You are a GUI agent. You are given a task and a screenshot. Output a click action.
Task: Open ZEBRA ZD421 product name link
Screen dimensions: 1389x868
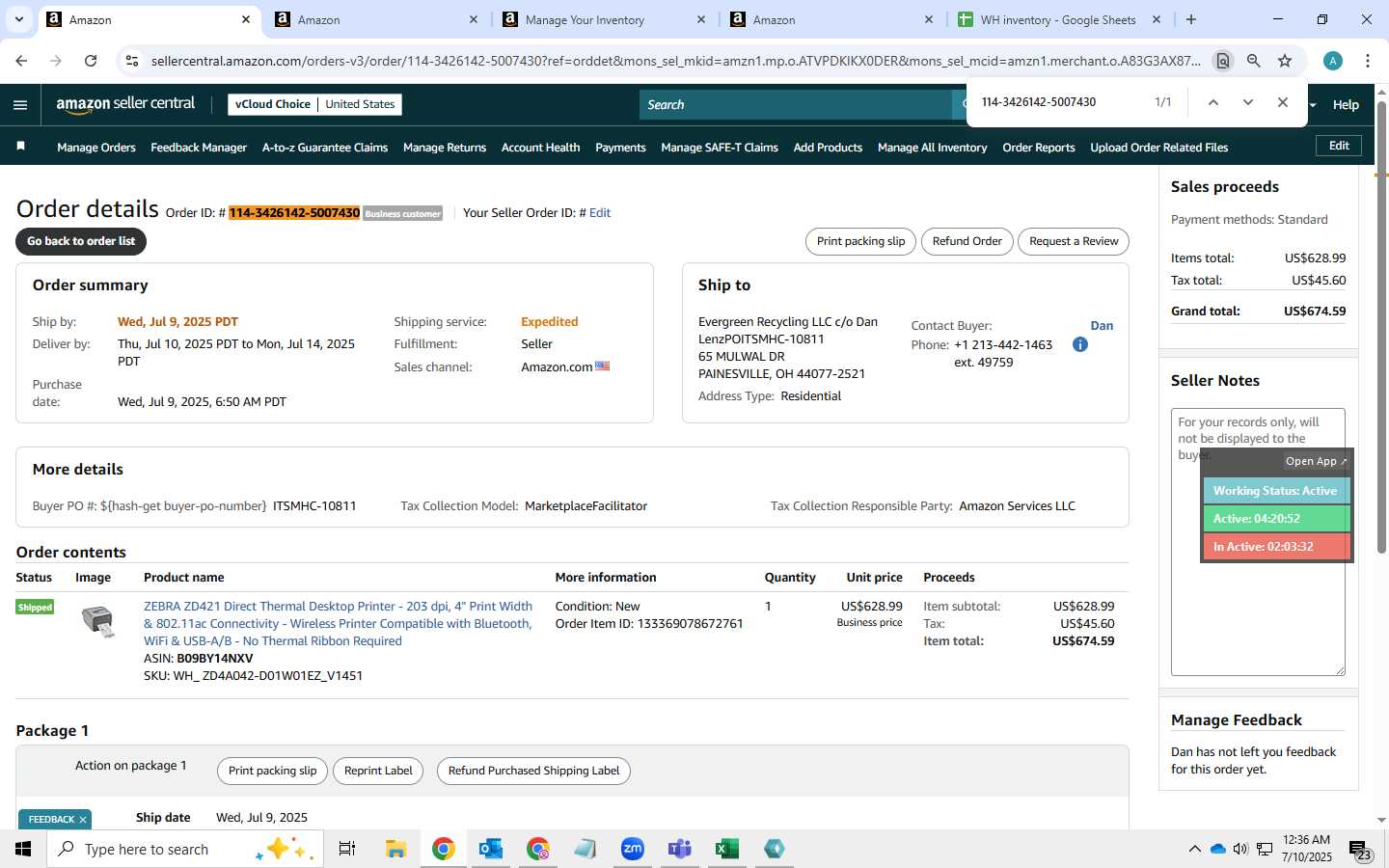pyautogui.click(x=338, y=624)
